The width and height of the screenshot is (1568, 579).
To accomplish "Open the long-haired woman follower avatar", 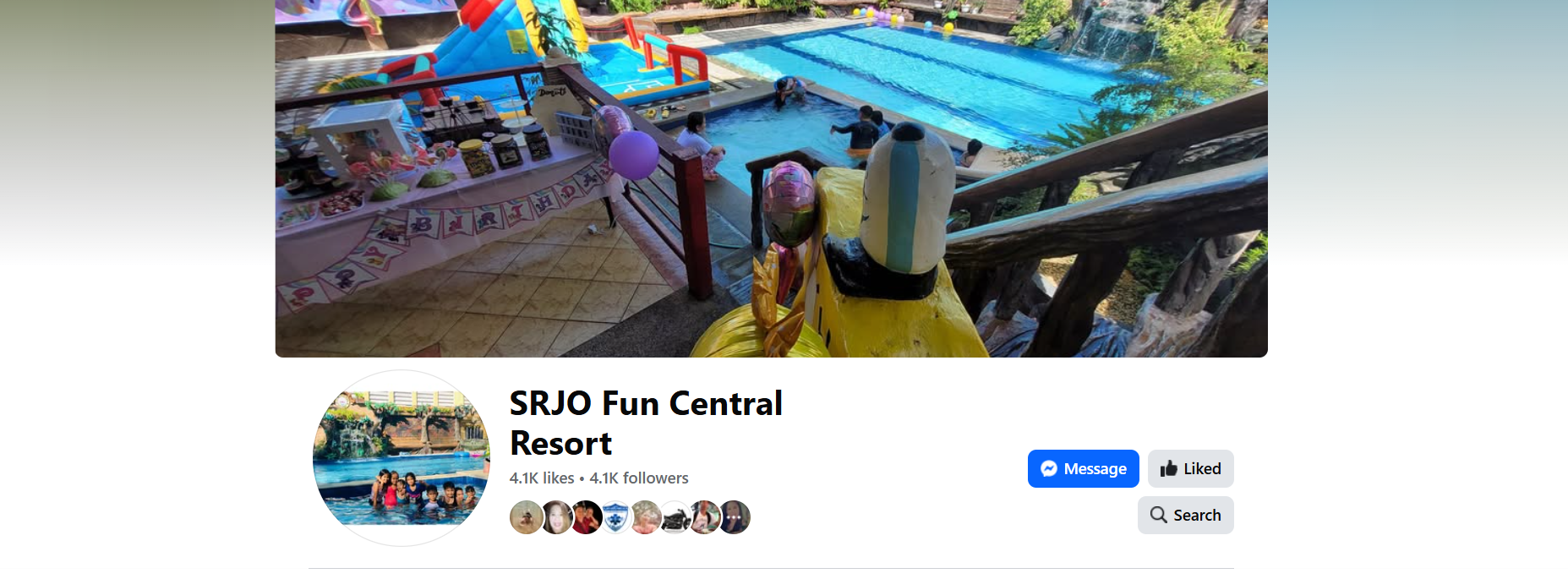I will coord(556,517).
